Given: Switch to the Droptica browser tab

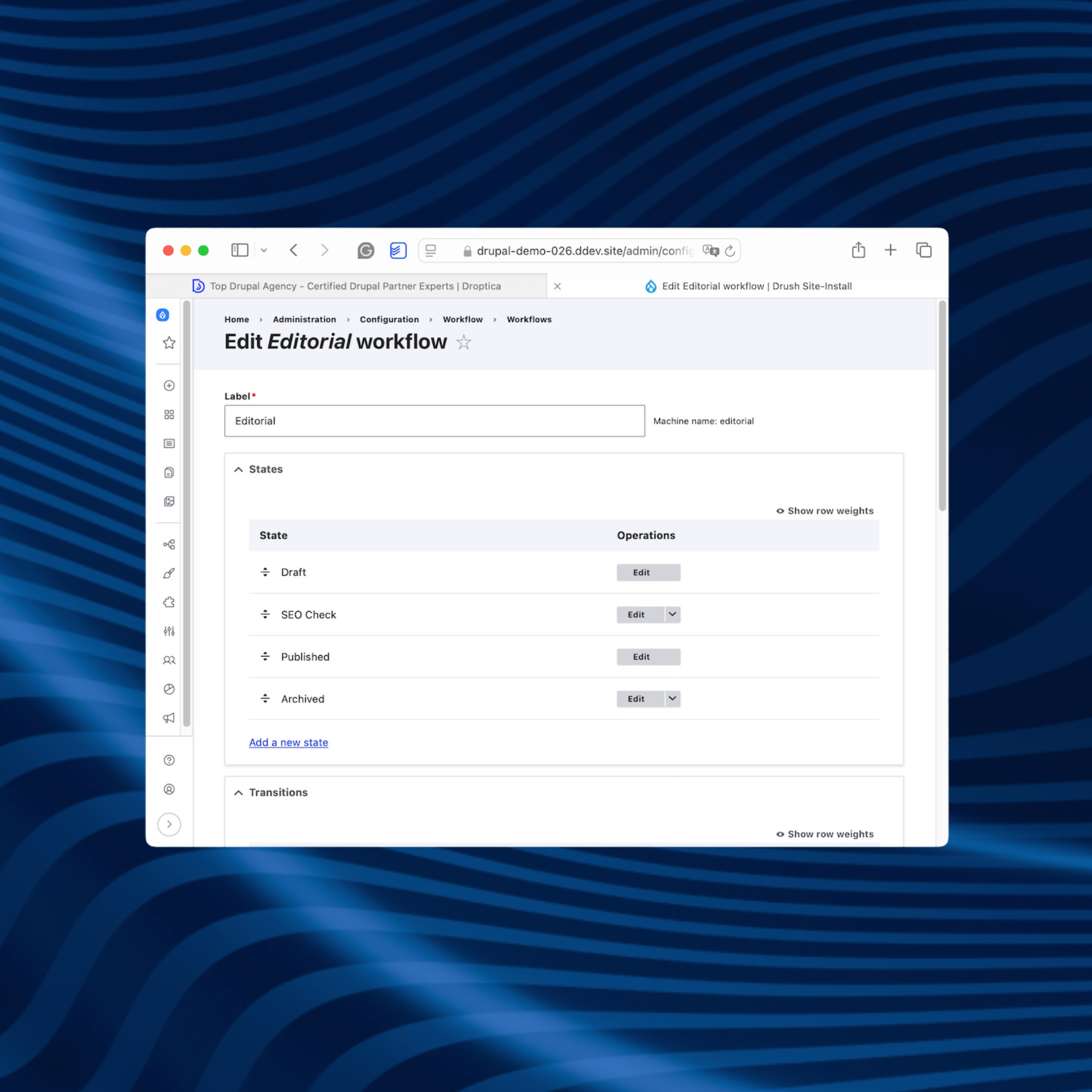Looking at the screenshot, I should pos(355,286).
